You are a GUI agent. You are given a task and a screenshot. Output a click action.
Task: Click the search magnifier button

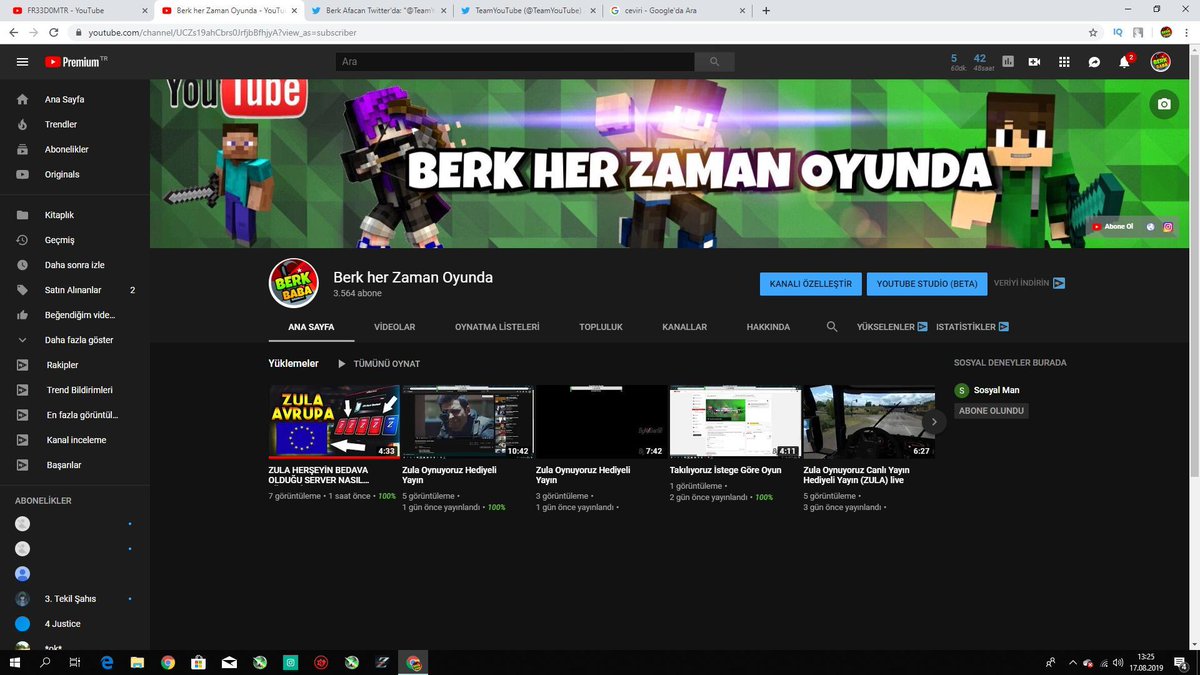coord(714,62)
